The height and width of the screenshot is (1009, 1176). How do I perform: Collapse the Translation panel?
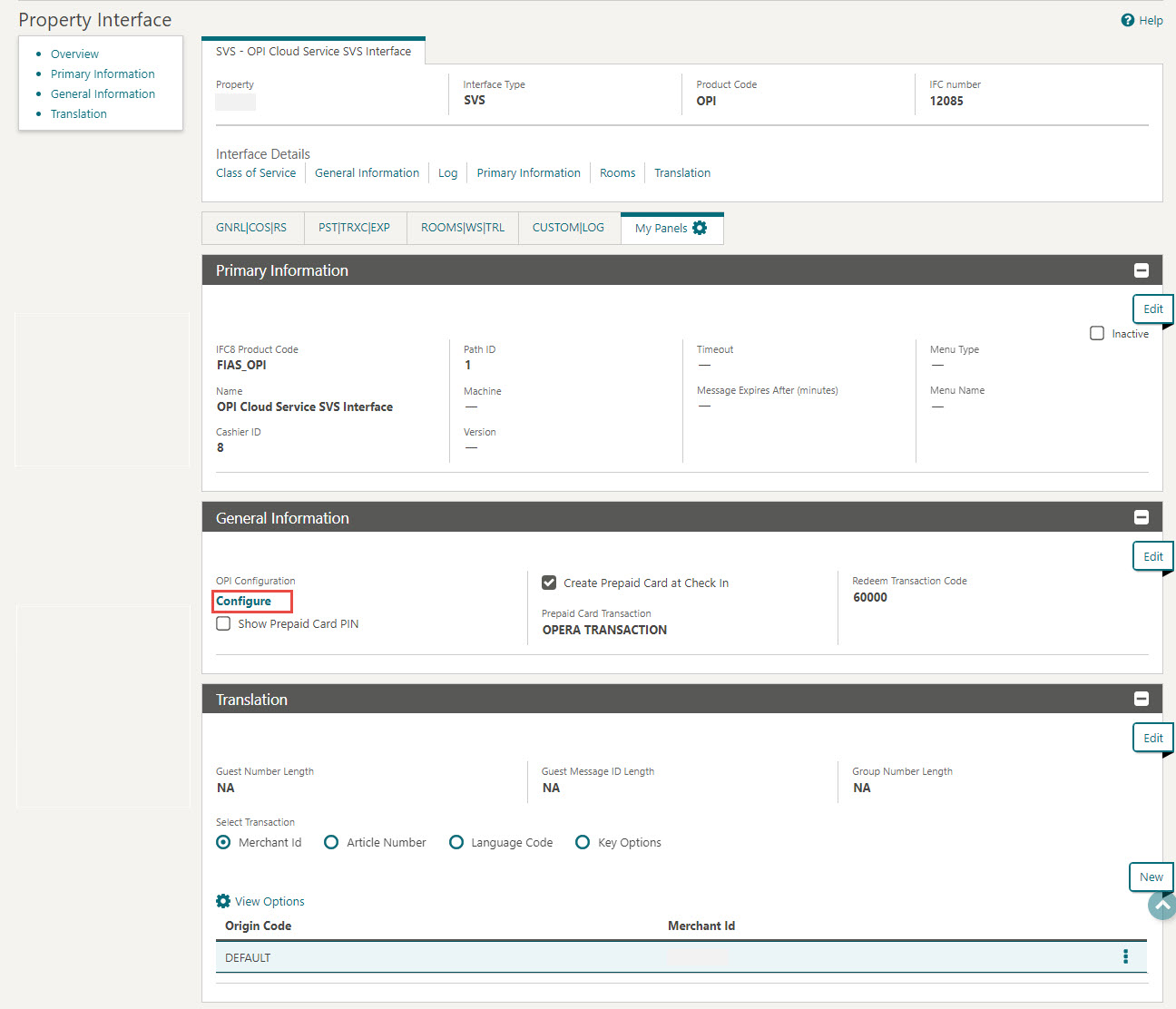(x=1142, y=699)
